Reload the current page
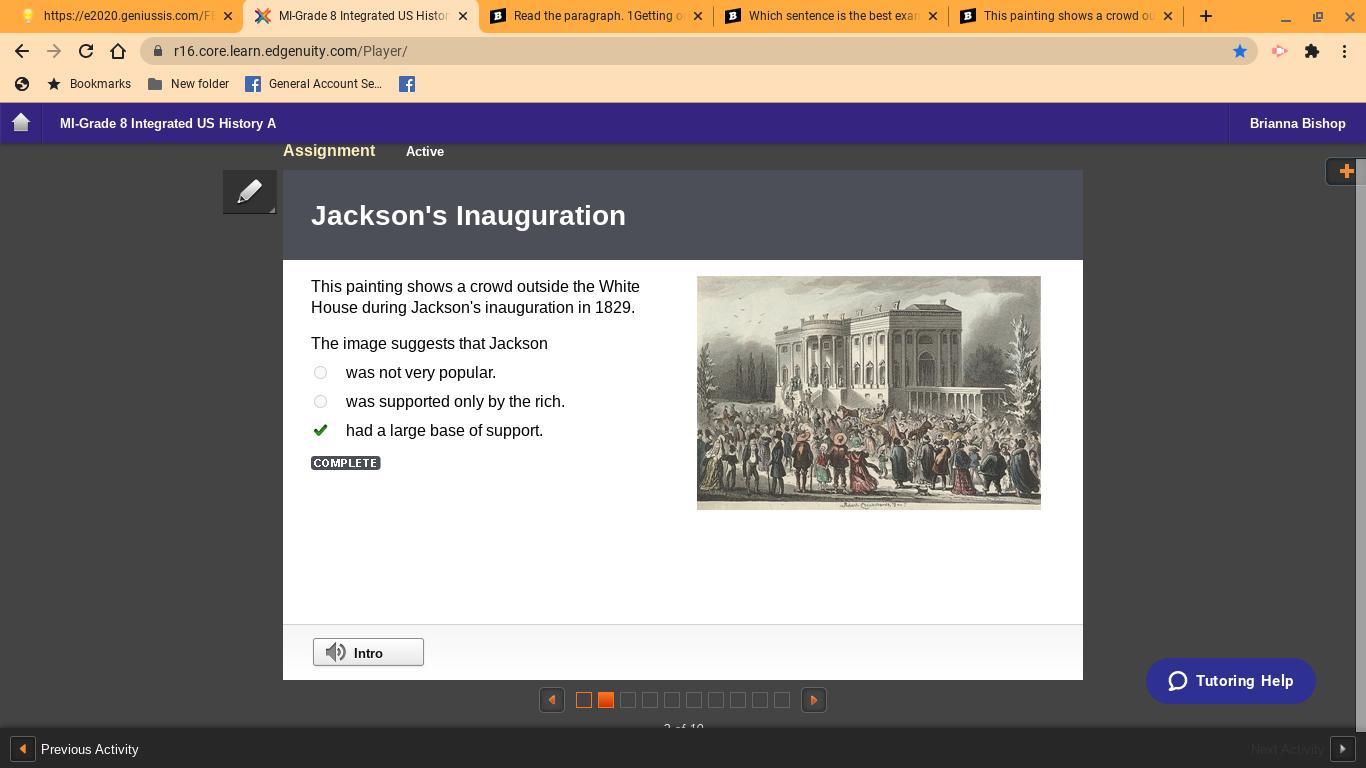The height and width of the screenshot is (768, 1366). [86, 51]
